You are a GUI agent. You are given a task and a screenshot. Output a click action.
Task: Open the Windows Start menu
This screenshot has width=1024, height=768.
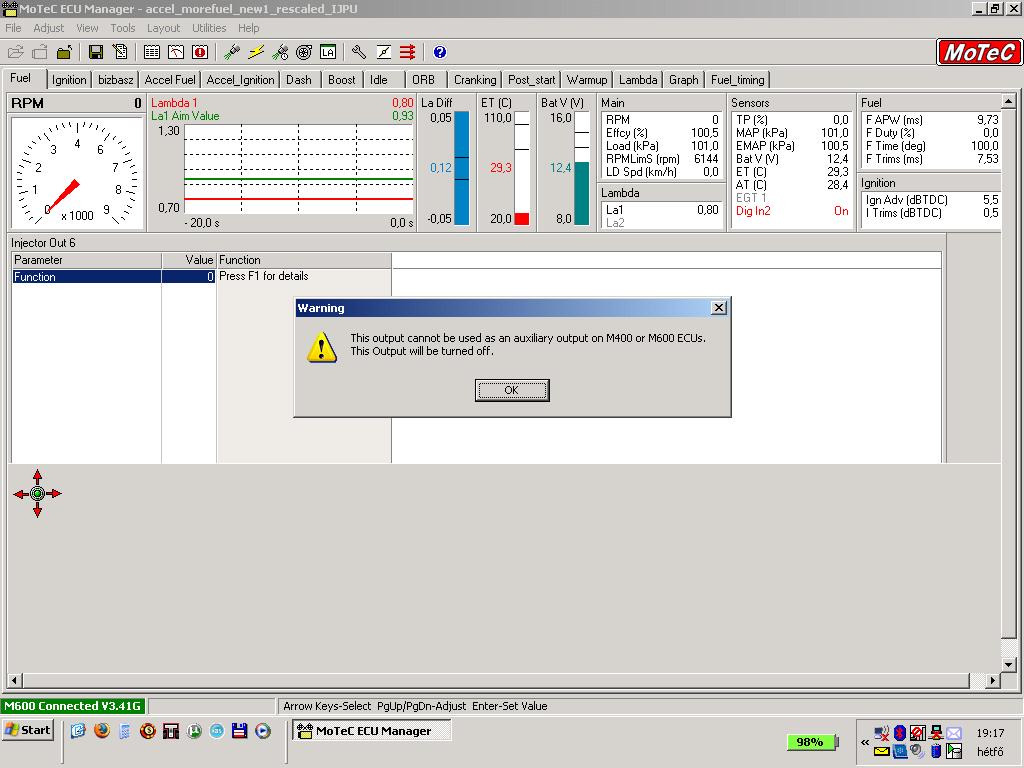point(28,730)
